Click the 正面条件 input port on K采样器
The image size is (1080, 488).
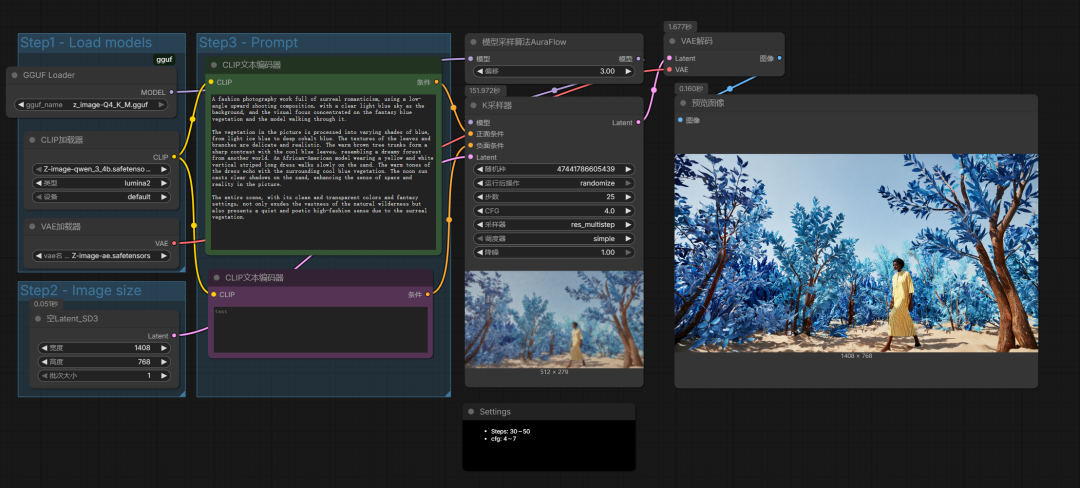point(470,134)
